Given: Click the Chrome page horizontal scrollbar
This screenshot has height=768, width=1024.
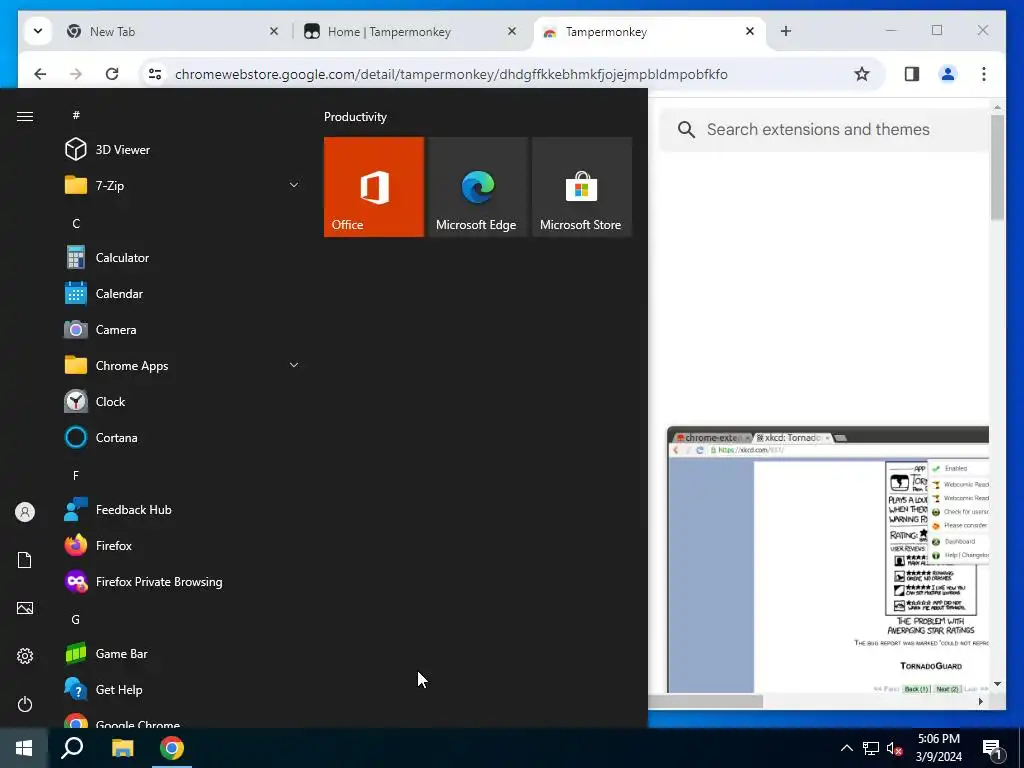Looking at the screenshot, I should [706, 701].
